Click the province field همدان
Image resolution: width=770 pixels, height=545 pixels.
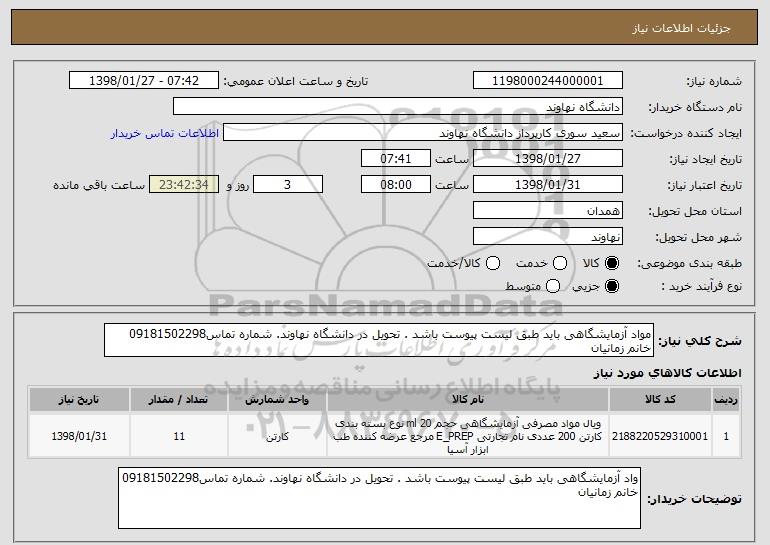click(548, 211)
